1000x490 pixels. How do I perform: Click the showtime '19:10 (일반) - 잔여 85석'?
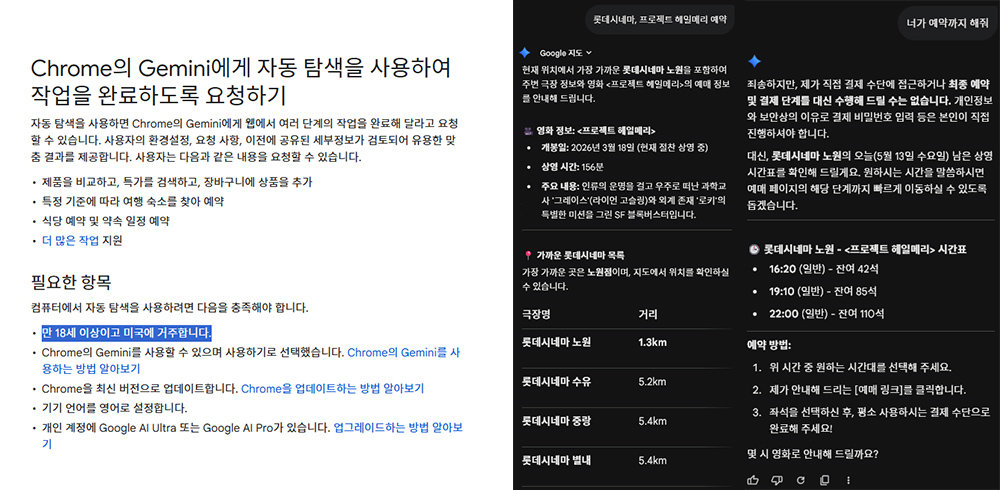[823, 292]
